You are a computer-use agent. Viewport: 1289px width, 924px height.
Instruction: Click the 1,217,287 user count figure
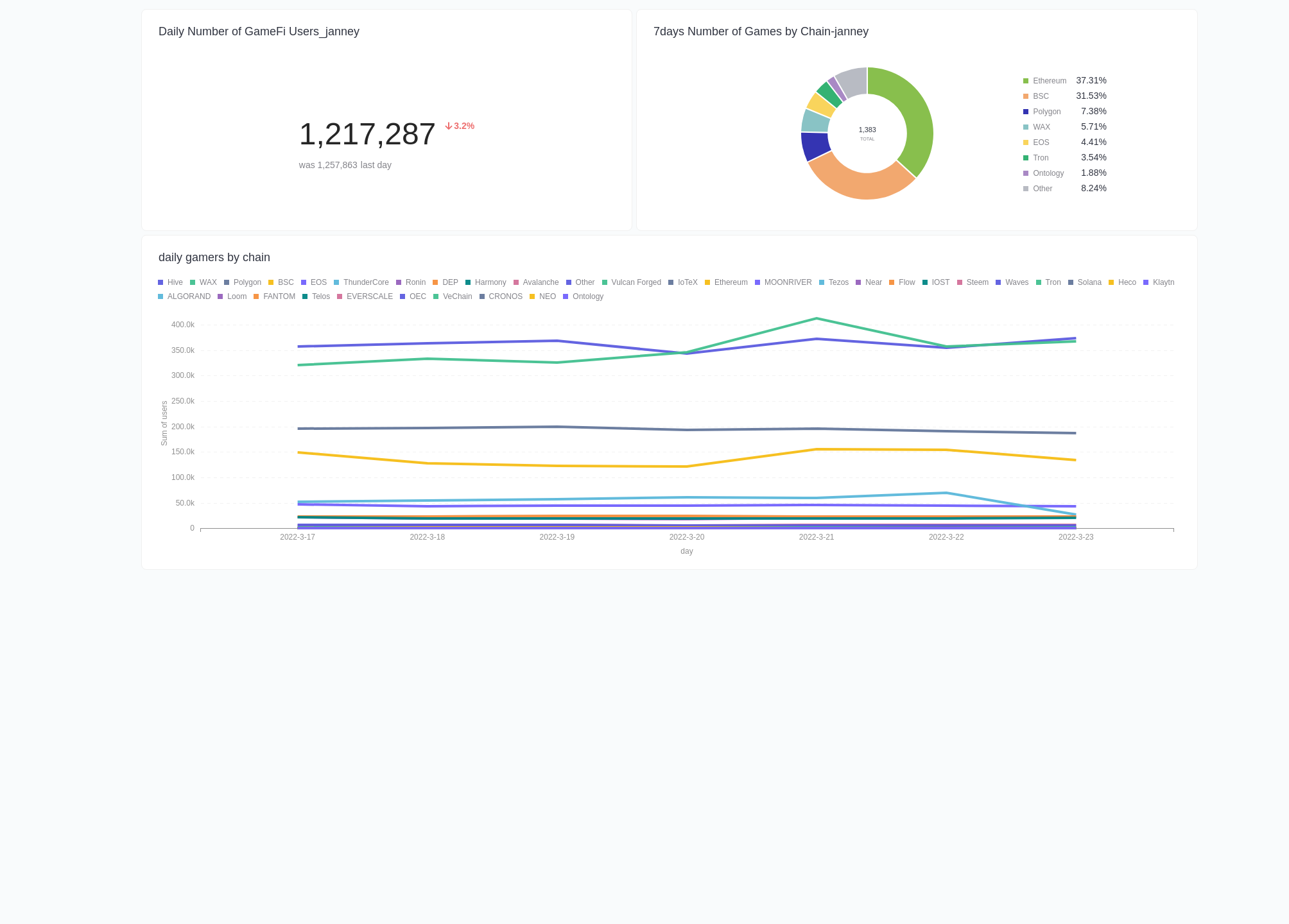(367, 134)
